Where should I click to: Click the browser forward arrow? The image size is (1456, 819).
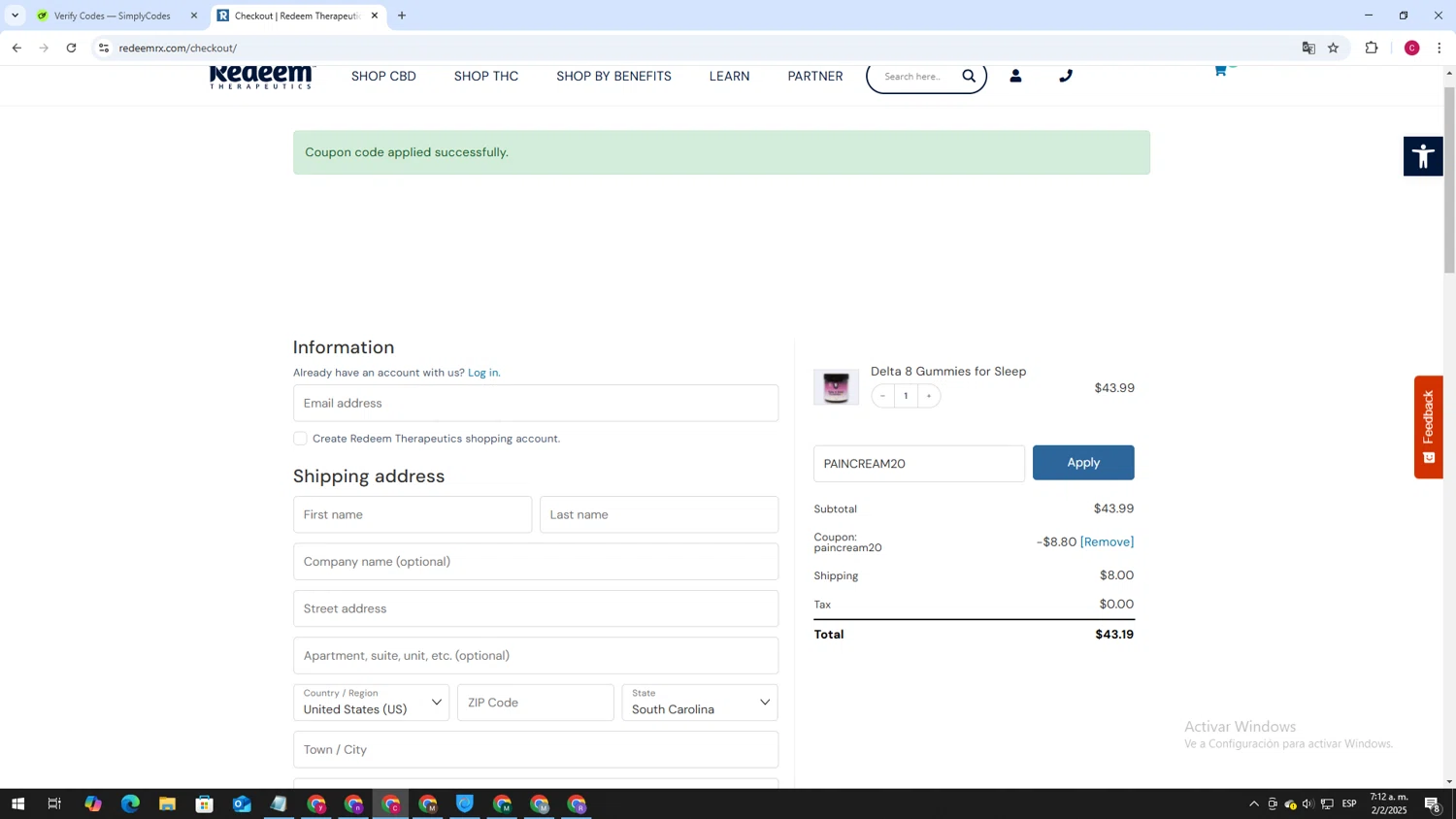click(44, 48)
